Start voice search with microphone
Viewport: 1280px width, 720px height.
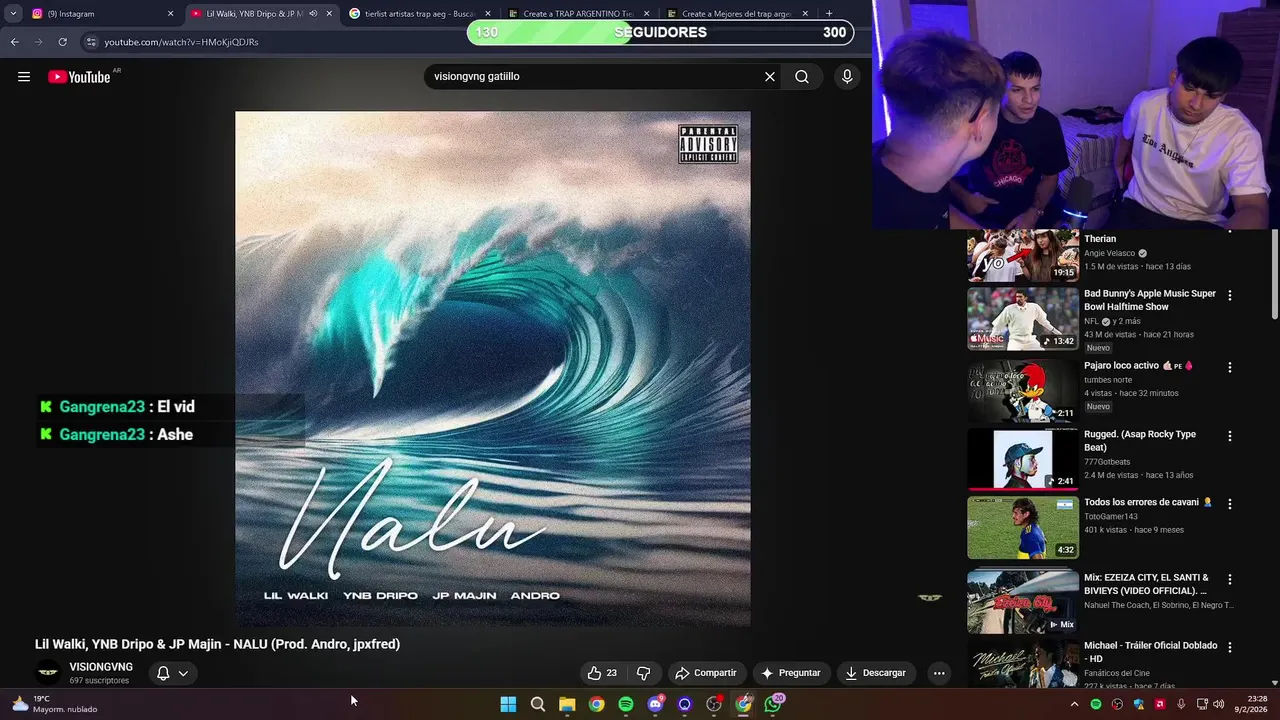point(847,77)
